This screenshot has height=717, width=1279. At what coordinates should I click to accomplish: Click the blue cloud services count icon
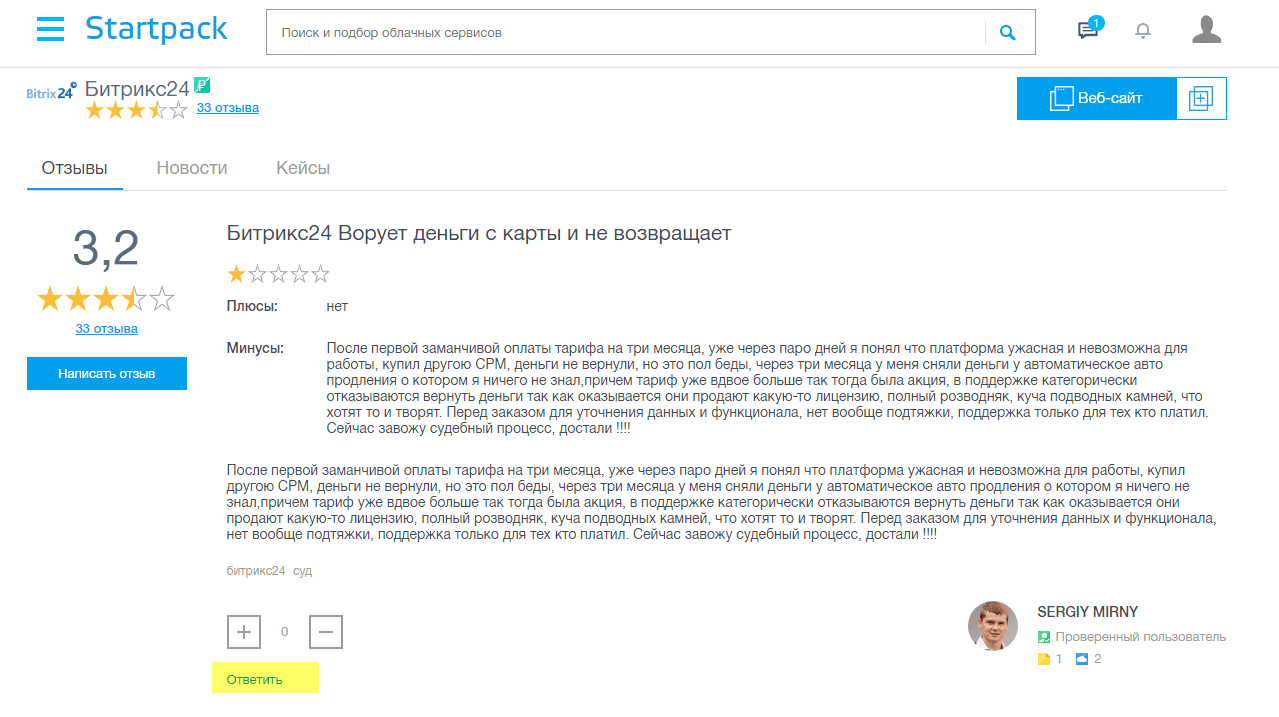[x=1082, y=659]
